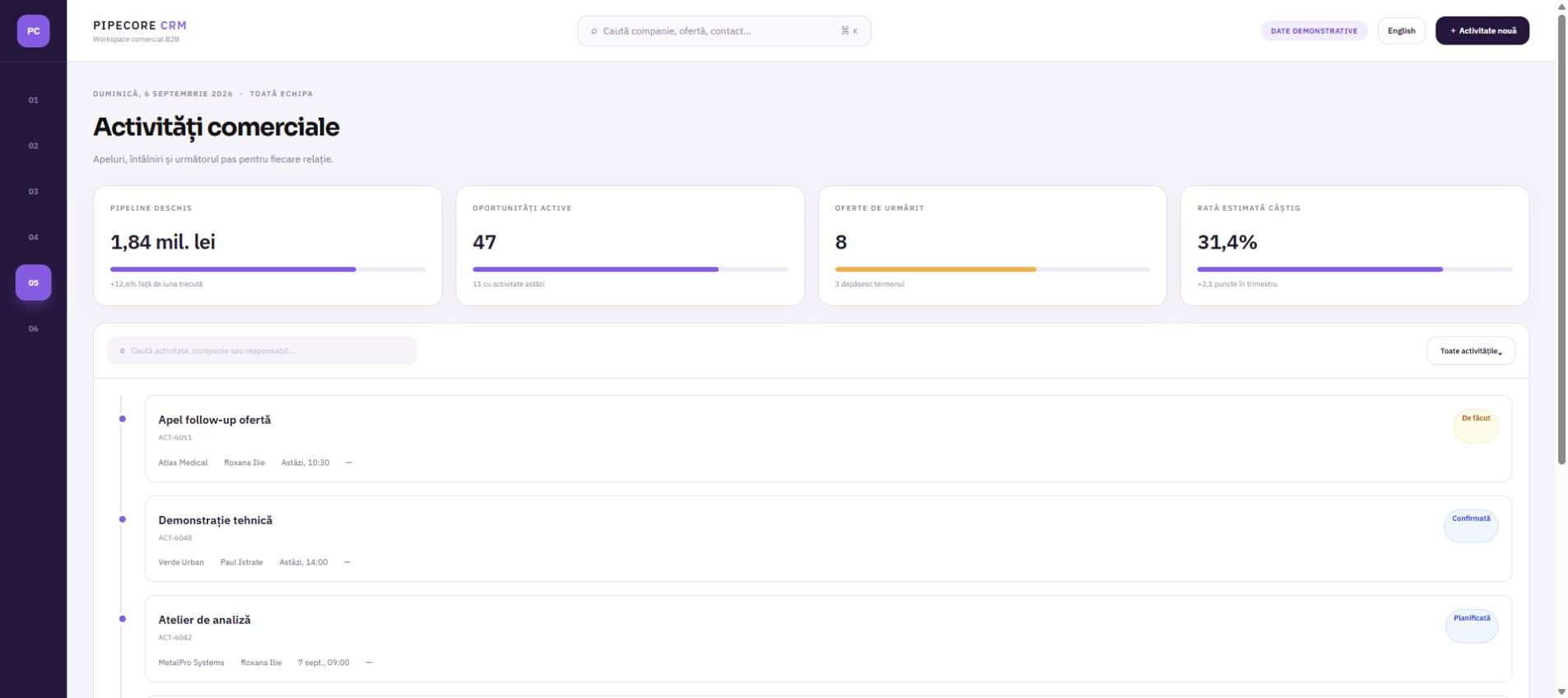This screenshot has height=698, width=1568.
Task: Click the scrollbar up arrow
Action: [x=1561, y=7]
